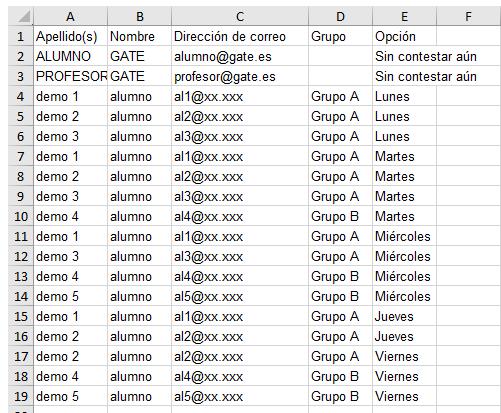
Task: Select column A header
Action: [x=70, y=16]
